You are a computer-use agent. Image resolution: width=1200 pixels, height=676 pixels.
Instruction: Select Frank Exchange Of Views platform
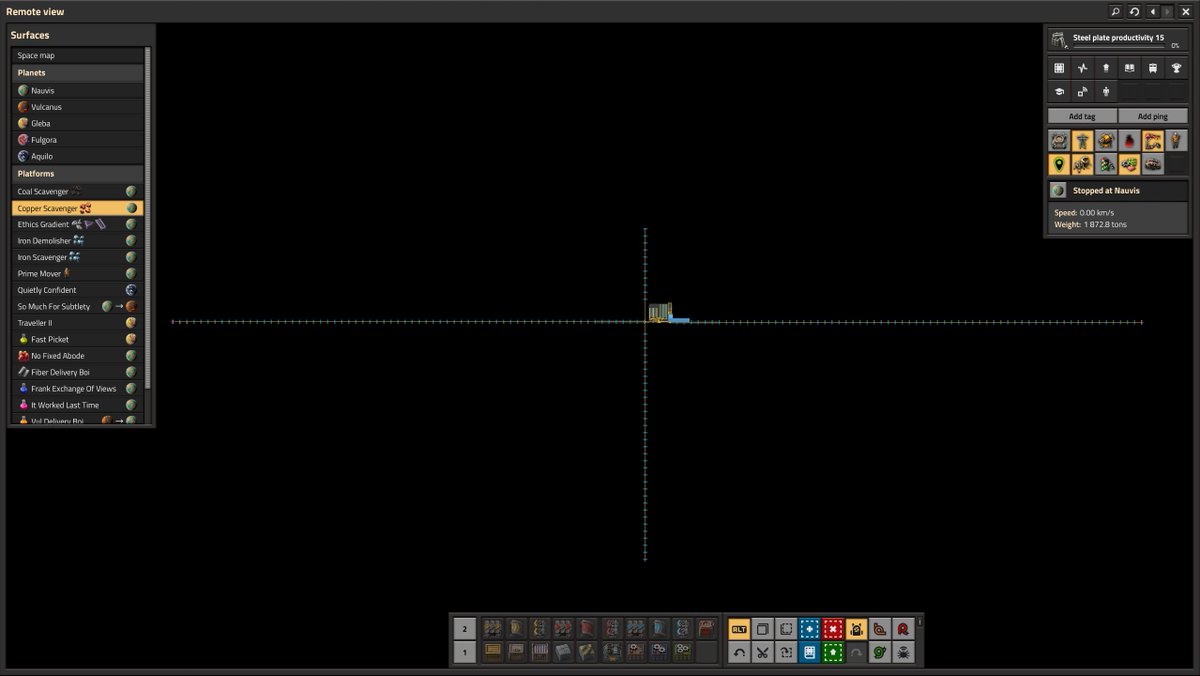point(78,388)
